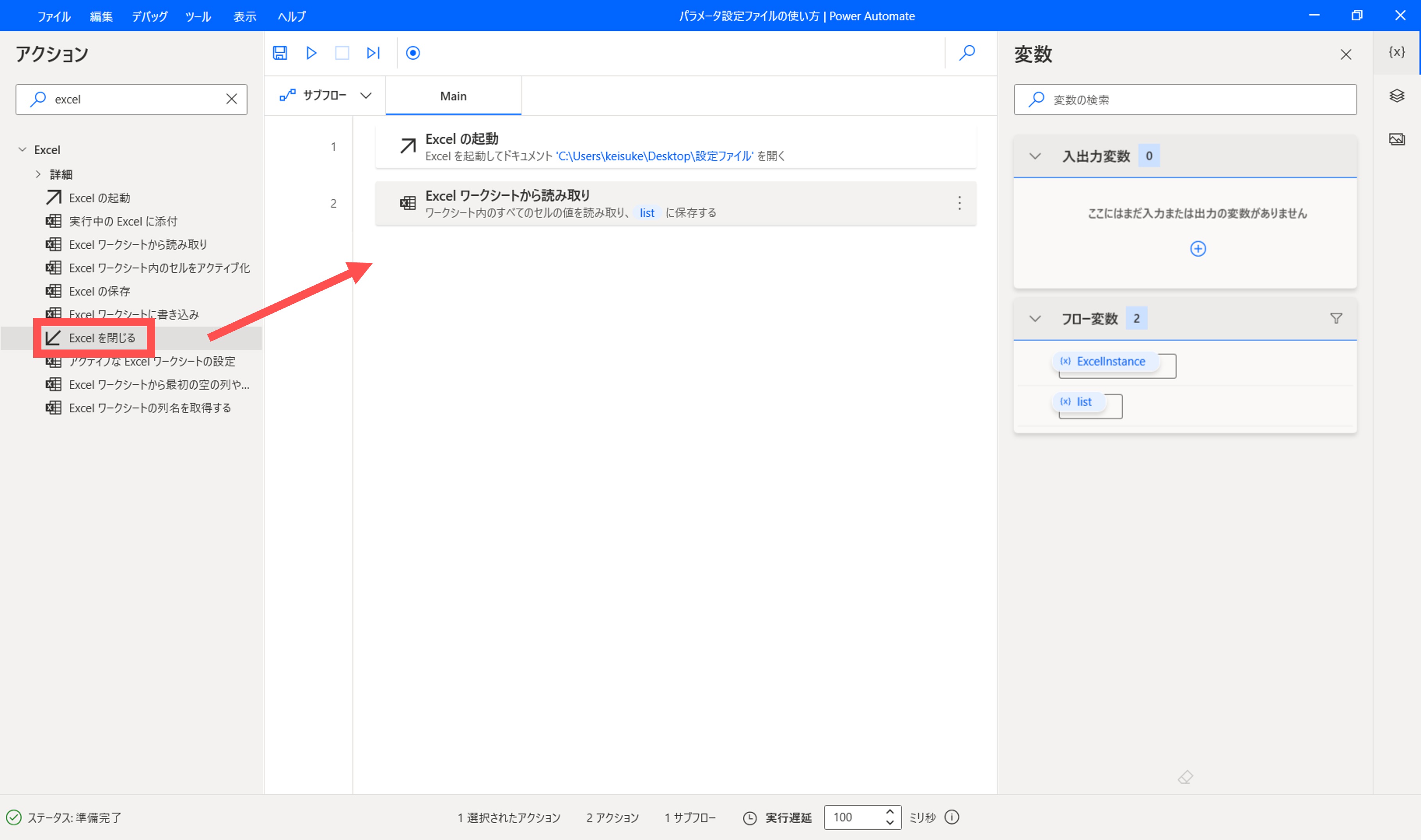Open the ヘルプ menu

291,16
